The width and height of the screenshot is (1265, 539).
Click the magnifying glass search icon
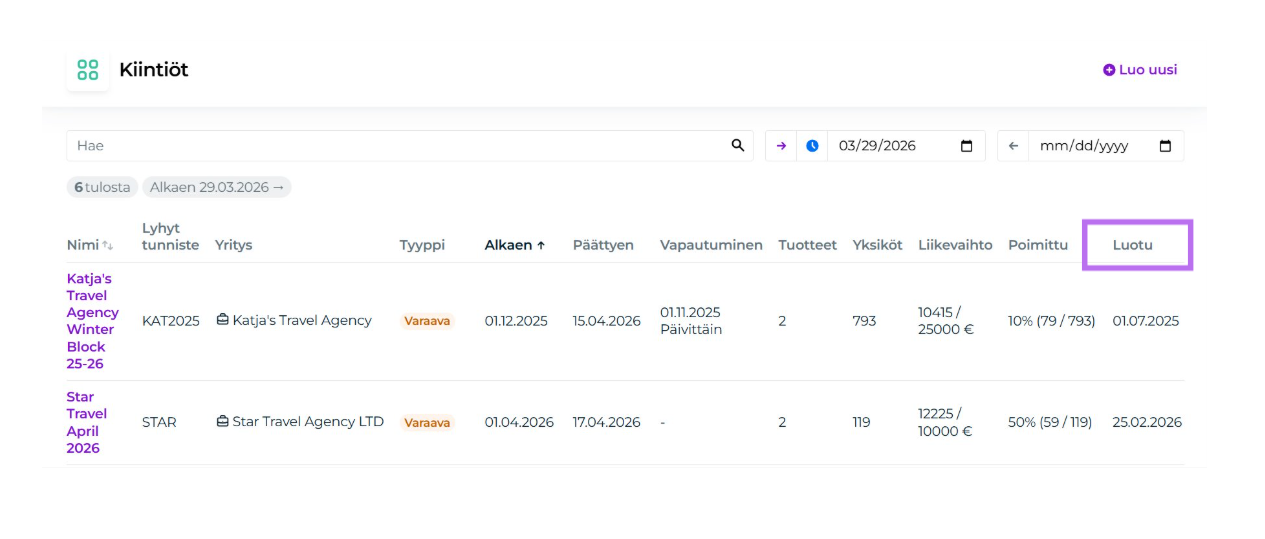(738, 146)
